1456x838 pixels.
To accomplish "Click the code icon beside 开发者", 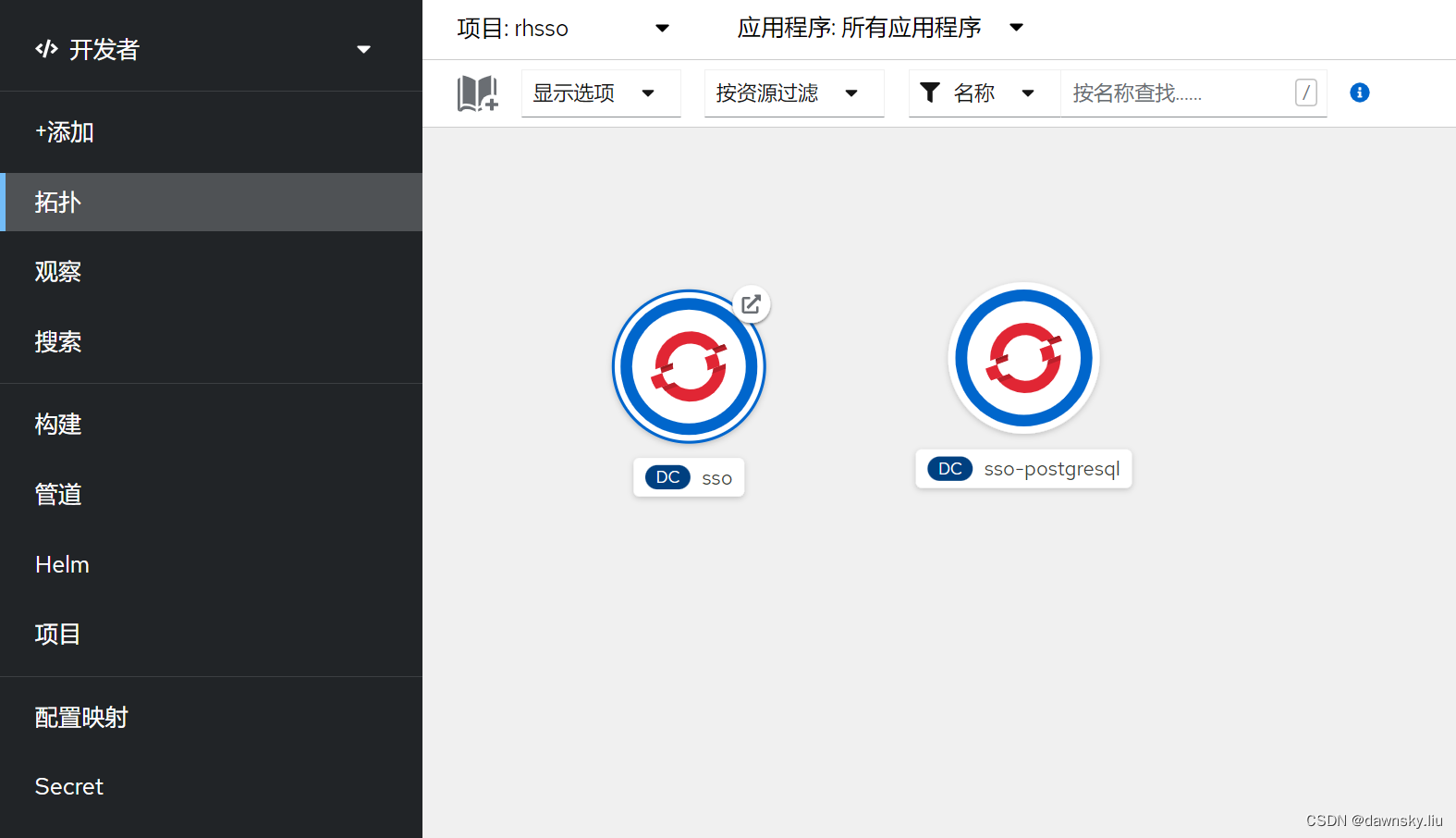I will 46,49.
